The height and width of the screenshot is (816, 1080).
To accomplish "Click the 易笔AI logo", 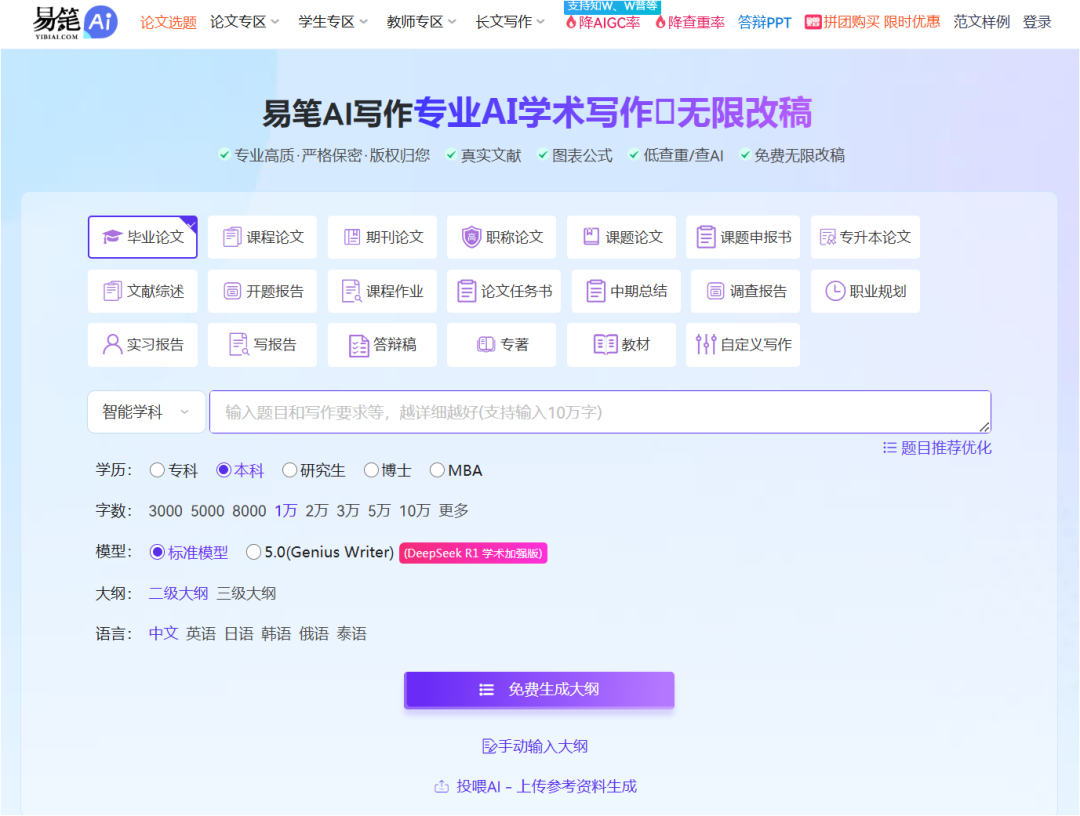I will [75, 22].
